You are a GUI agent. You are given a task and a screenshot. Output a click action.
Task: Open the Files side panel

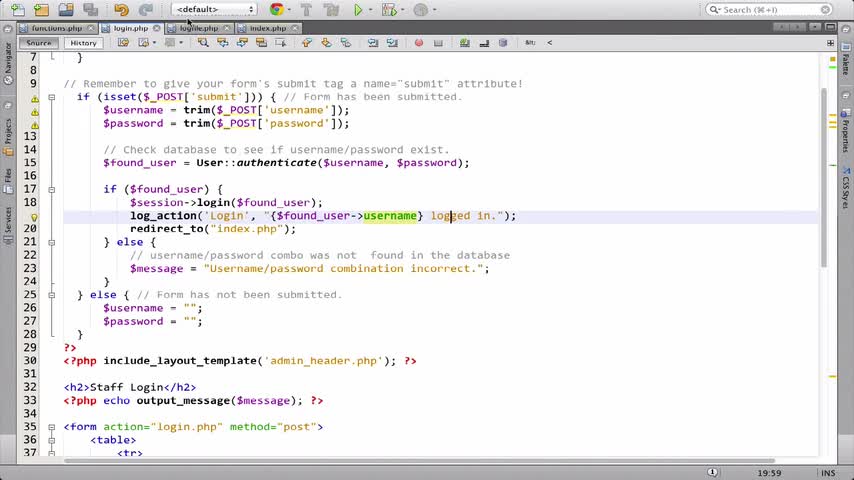tap(8, 181)
